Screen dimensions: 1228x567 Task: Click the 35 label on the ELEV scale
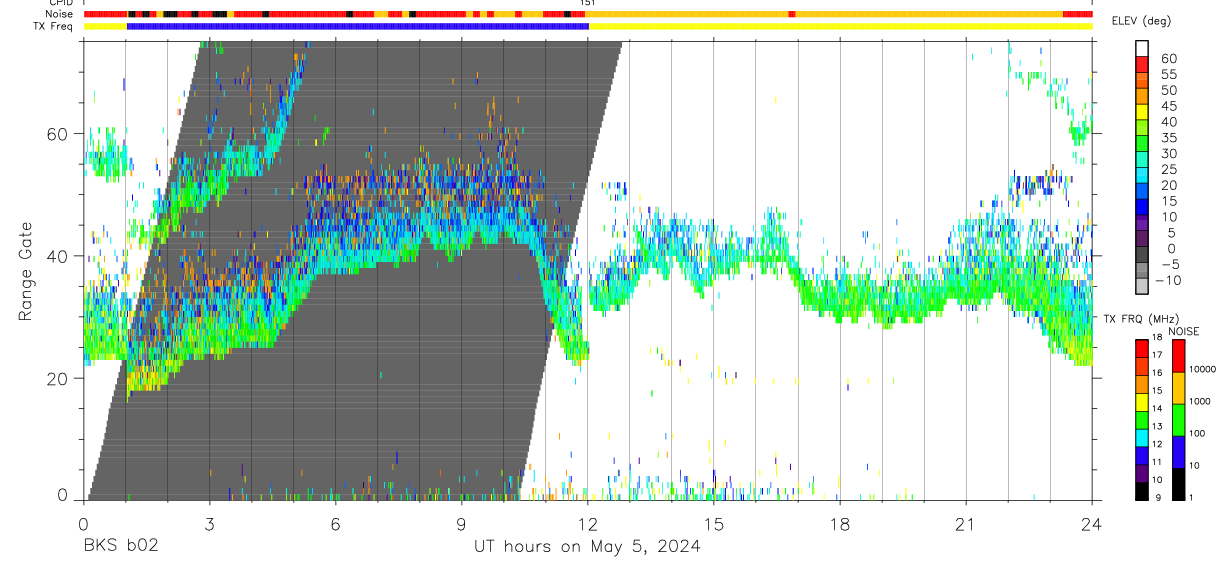point(1168,138)
